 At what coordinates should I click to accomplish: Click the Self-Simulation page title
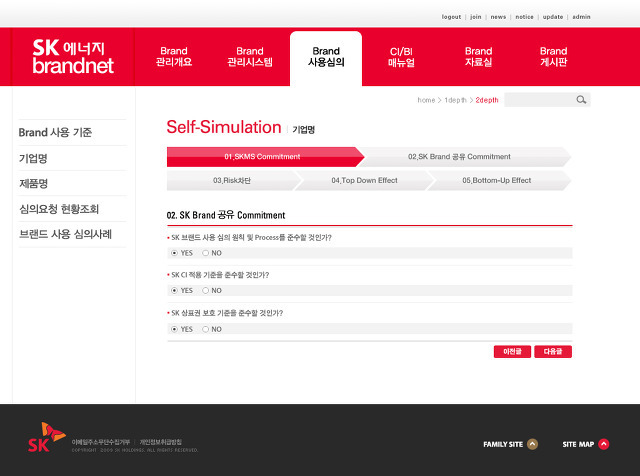[224, 127]
